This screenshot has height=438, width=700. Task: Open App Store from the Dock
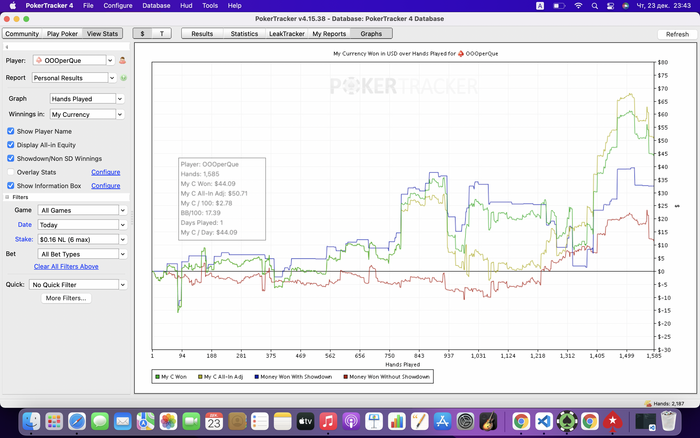click(442, 421)
